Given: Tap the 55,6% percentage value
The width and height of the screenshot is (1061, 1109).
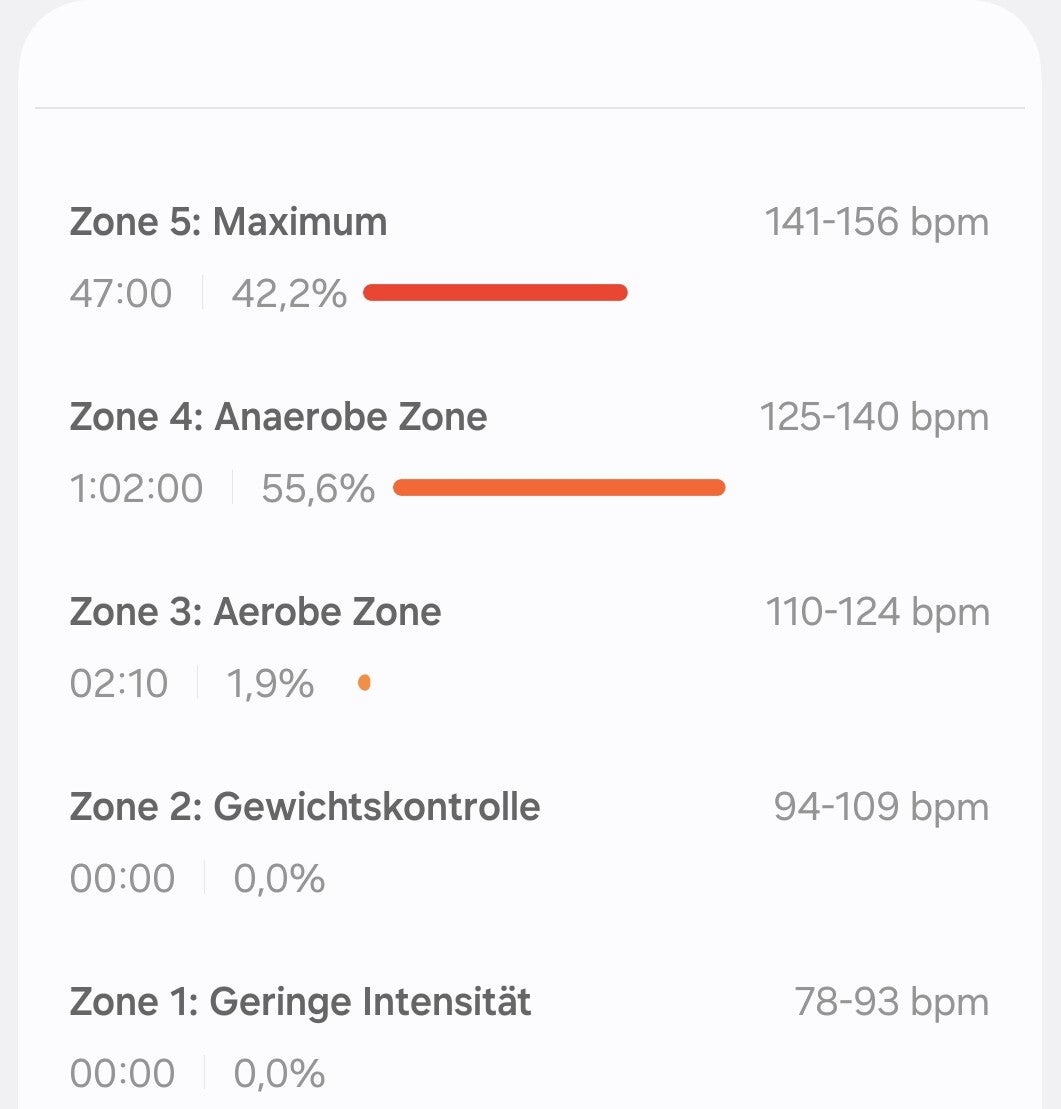Looking at the screenshot, I should 318,489.
